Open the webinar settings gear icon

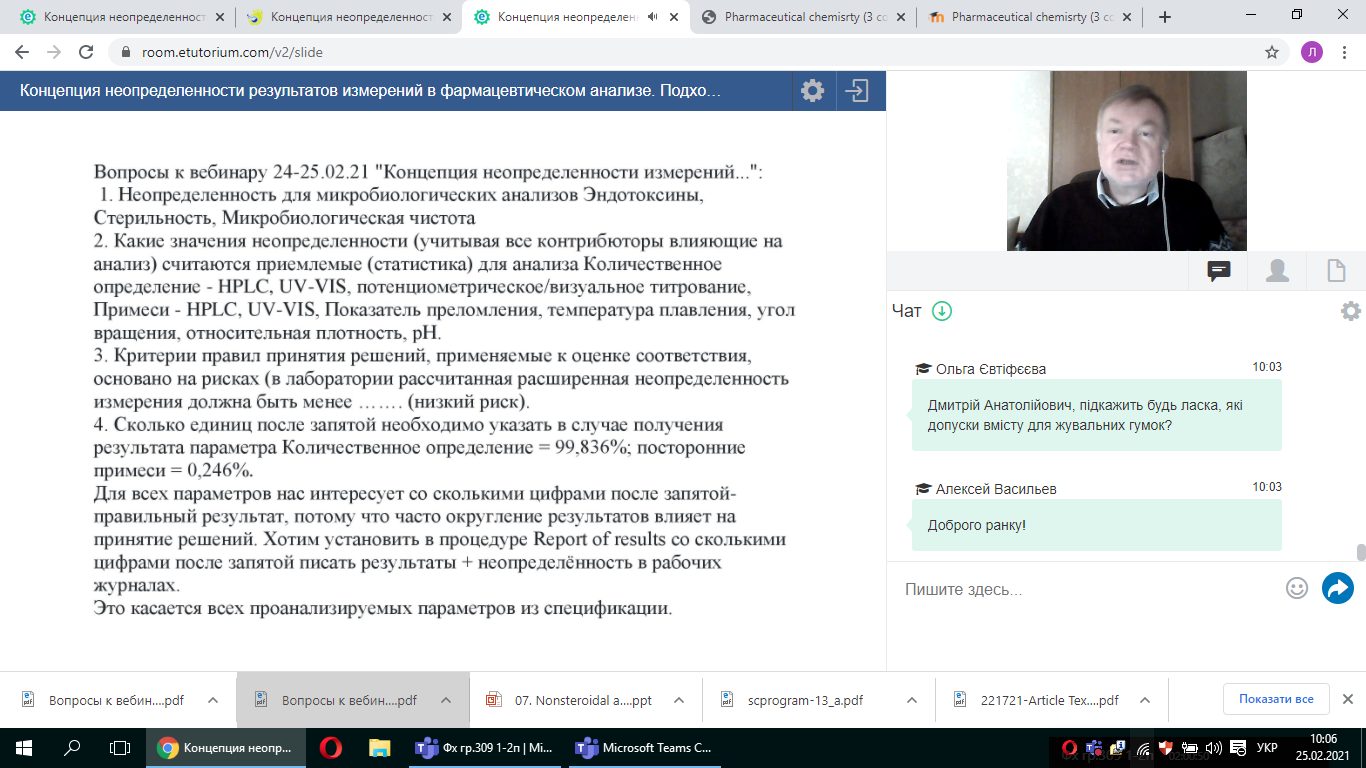pos(812,91)
